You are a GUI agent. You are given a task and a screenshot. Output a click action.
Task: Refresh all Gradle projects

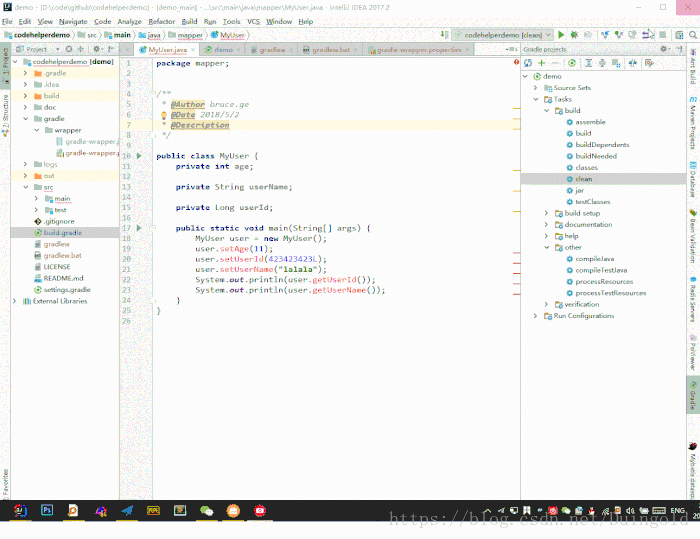pyautogui.click(x=528, y=63)
